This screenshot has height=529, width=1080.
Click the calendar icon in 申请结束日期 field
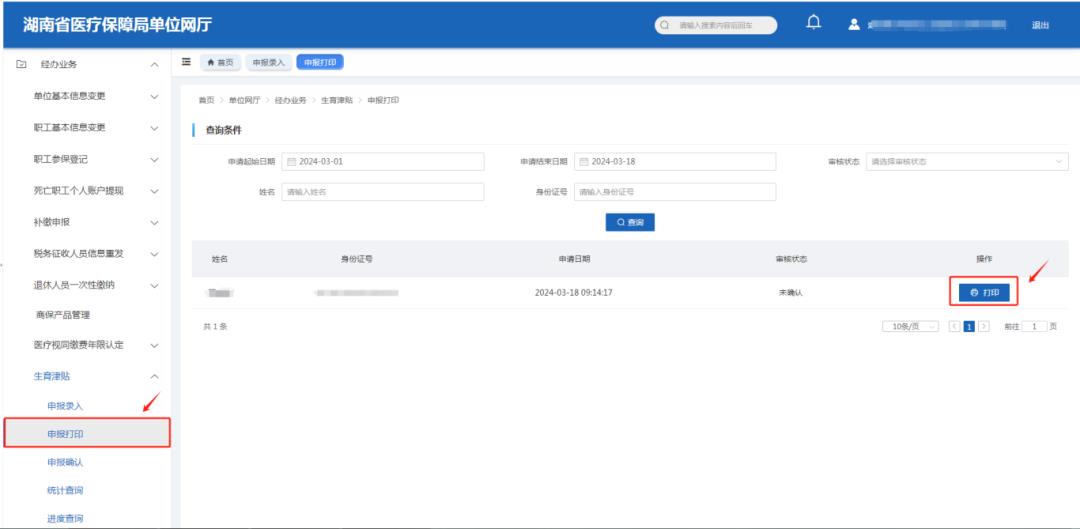coord(583,162)
